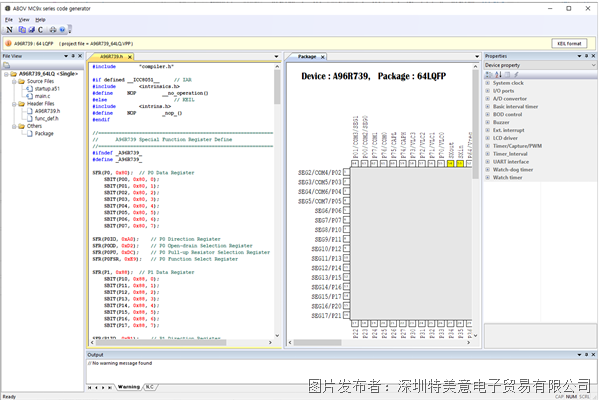600x400 pixels.
Task: Open the Device property combo box
Action: coord(540,65)
